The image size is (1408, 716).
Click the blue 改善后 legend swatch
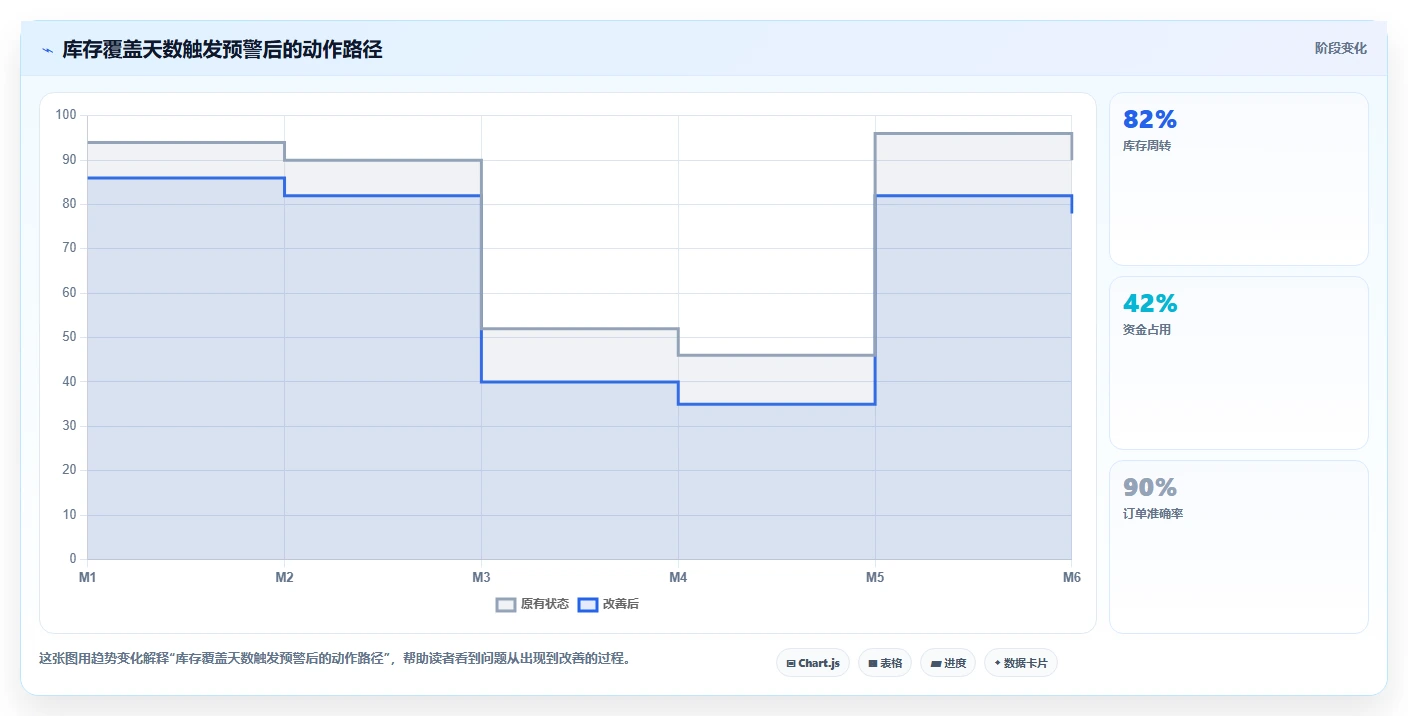tap(588, 604)
